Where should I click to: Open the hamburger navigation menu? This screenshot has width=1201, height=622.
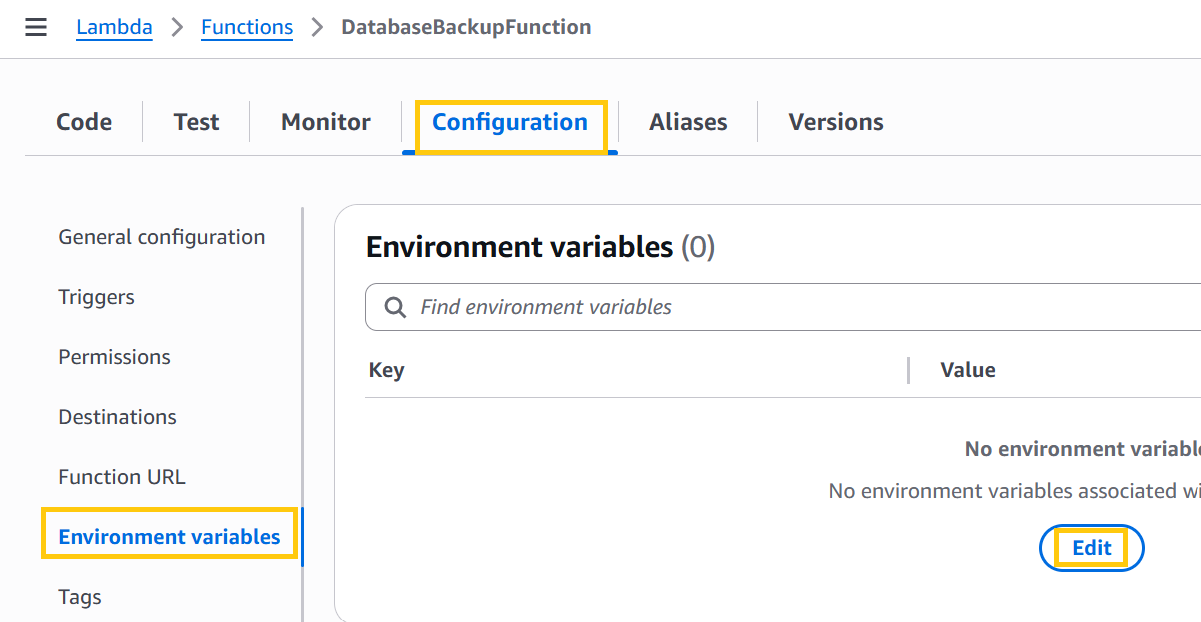point(36,27)
